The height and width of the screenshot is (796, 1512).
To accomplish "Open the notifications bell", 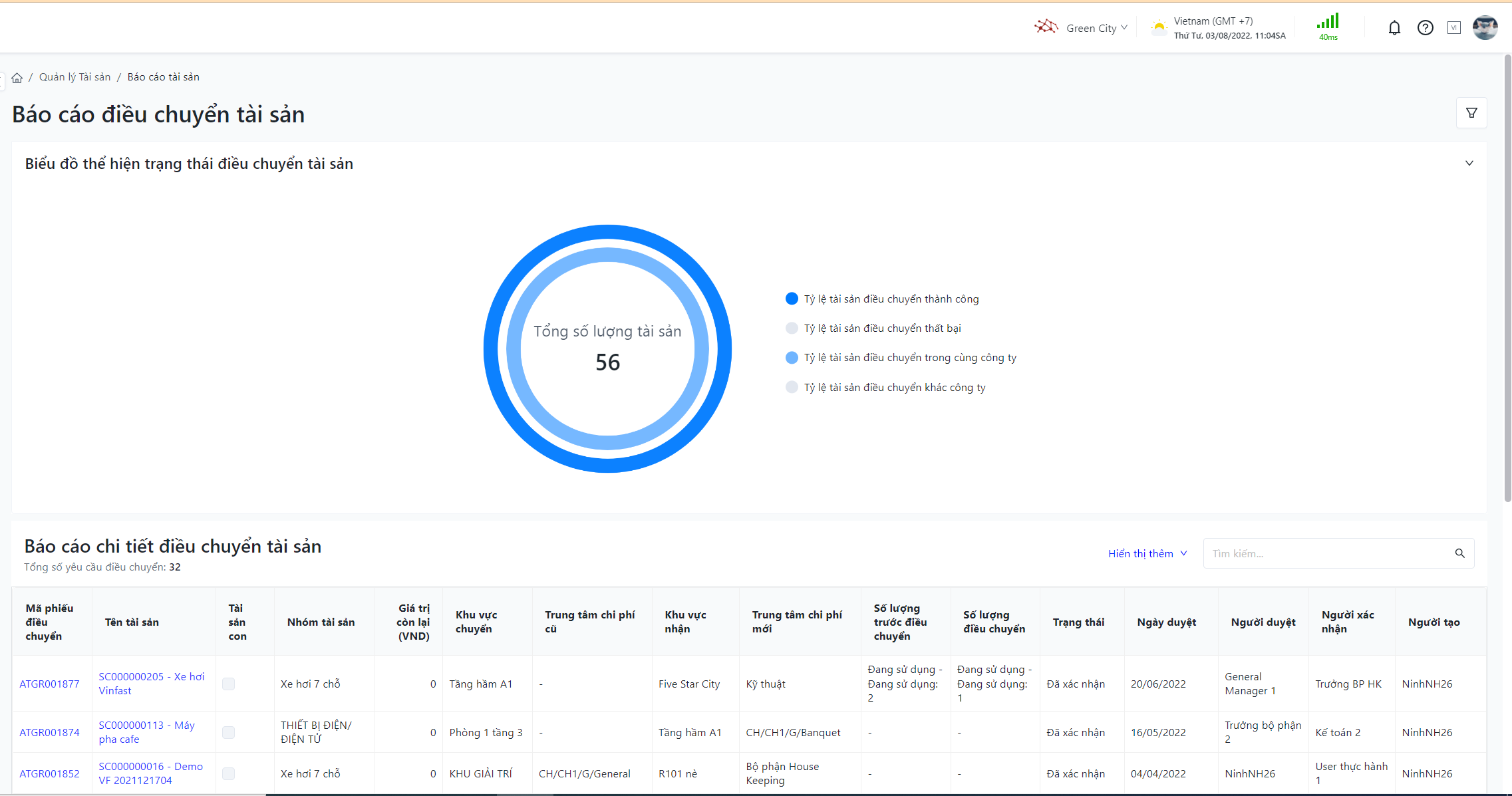I will pos(1394,28).
